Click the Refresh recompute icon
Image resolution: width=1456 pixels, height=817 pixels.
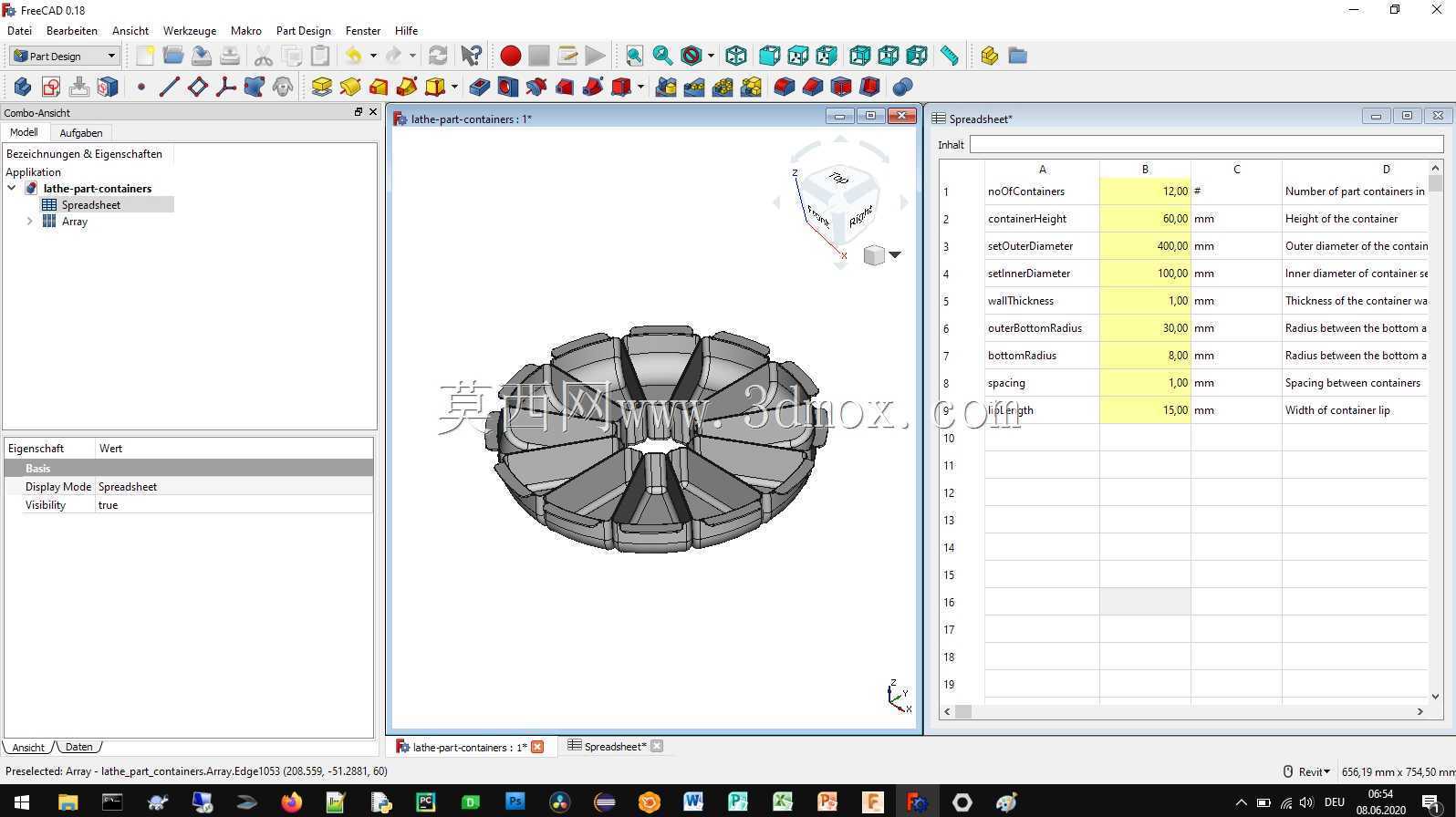pyautogui.click(x=438, y=56)
